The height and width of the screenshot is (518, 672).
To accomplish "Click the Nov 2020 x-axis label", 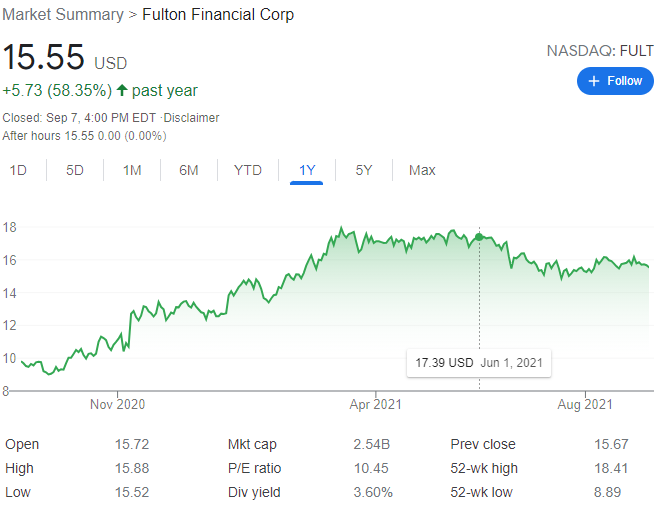I will (117, 405).
